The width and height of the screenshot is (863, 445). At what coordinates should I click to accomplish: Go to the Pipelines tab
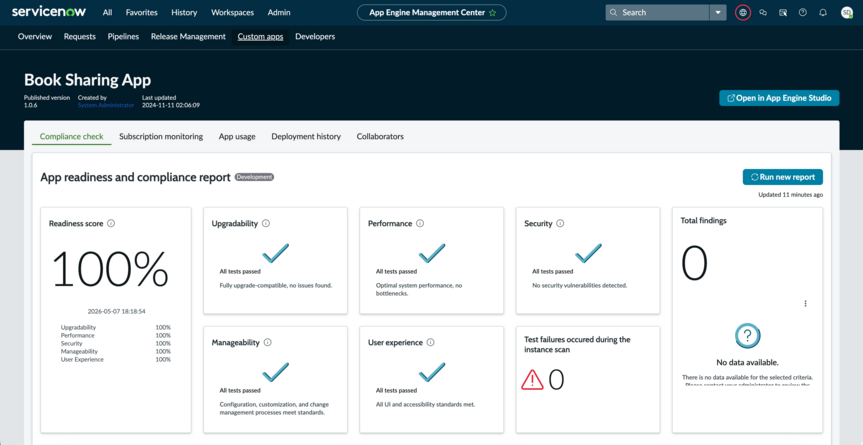pos(123,36)
